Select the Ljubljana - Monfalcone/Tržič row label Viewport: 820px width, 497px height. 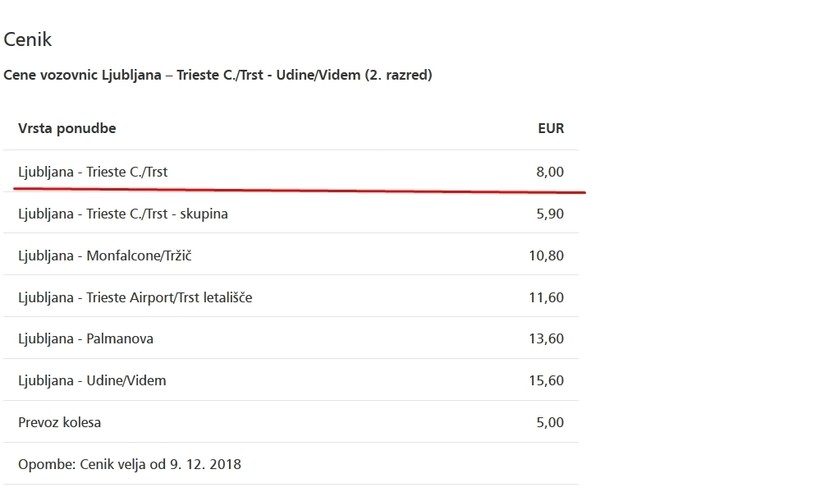pyautogui.click(x=105, y=256)
